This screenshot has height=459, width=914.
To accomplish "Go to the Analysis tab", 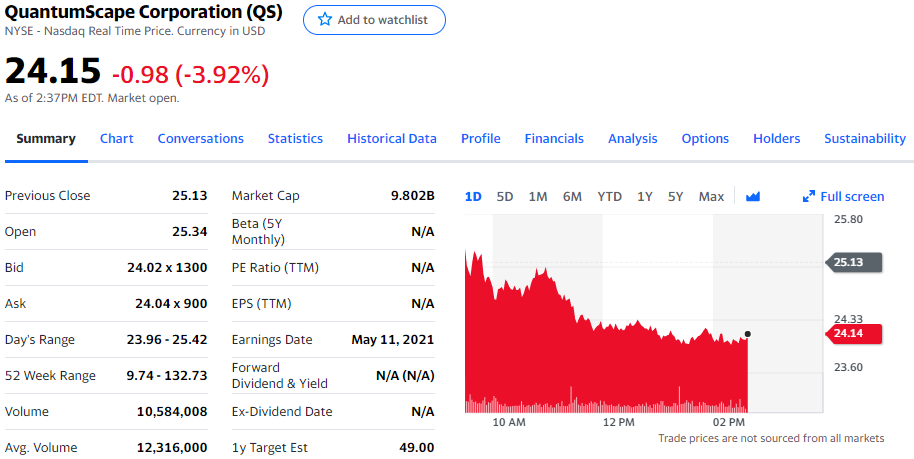I will 632,139.
